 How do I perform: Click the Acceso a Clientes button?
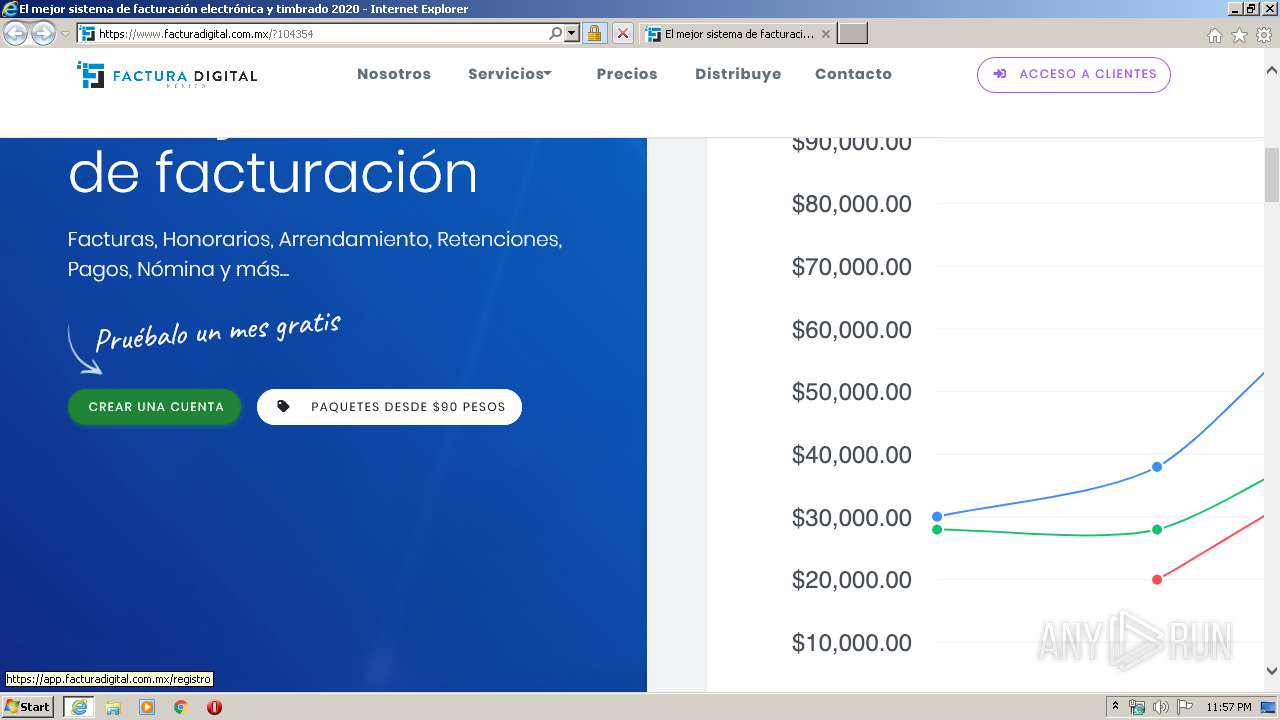1074,74
